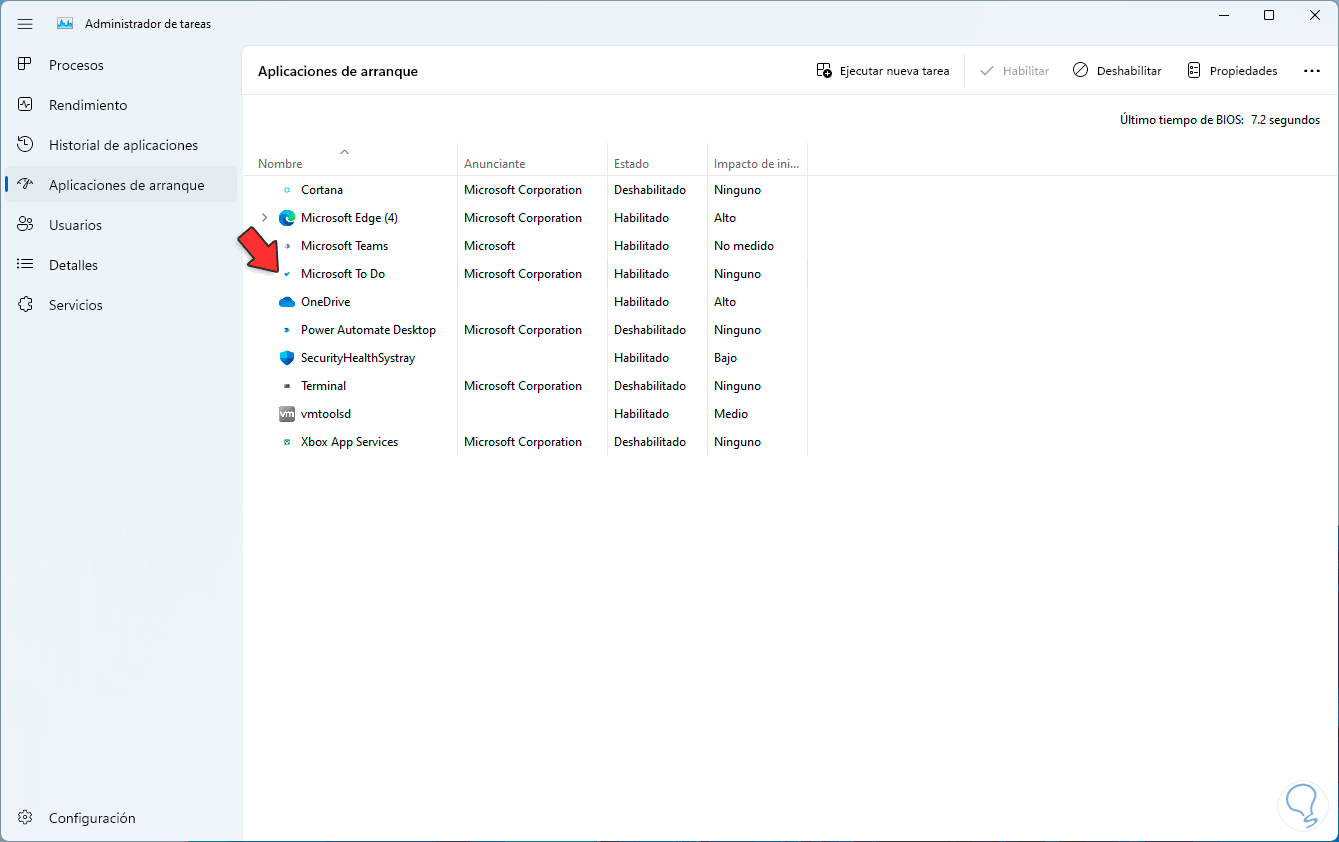The image size is (1339, 842).
Task: Click the Configuración gear icon
Action: click(x=27, y=818)
